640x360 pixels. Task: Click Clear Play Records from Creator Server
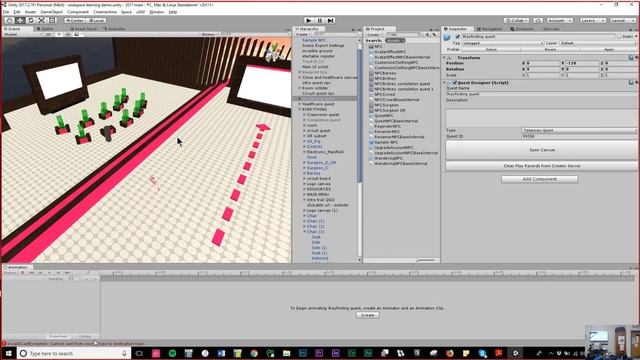pyautogui.click(x=542, y=166)
